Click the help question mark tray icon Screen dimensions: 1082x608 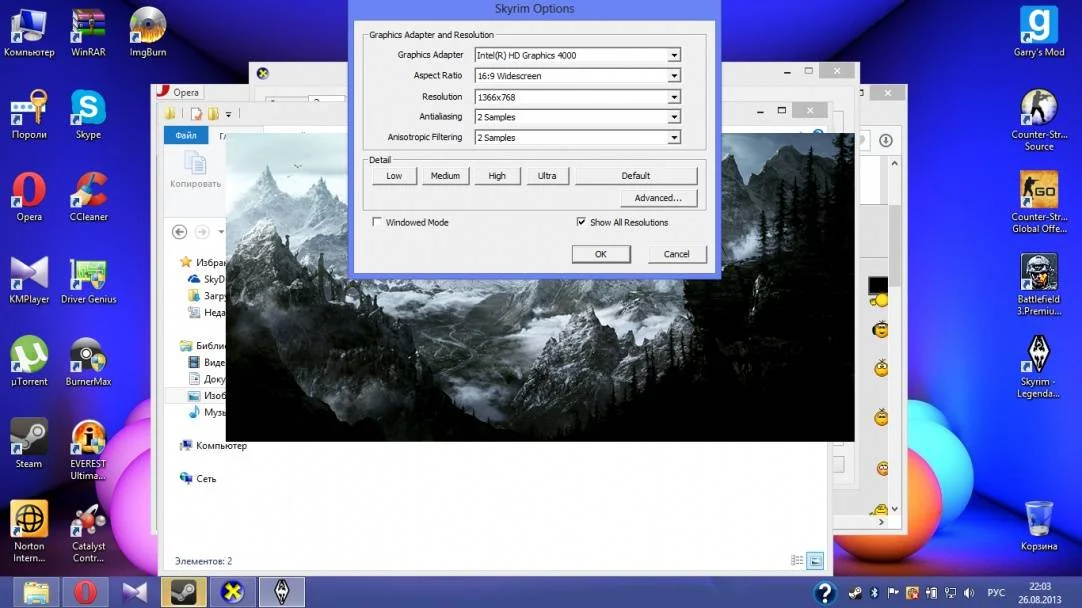(825, 592)
